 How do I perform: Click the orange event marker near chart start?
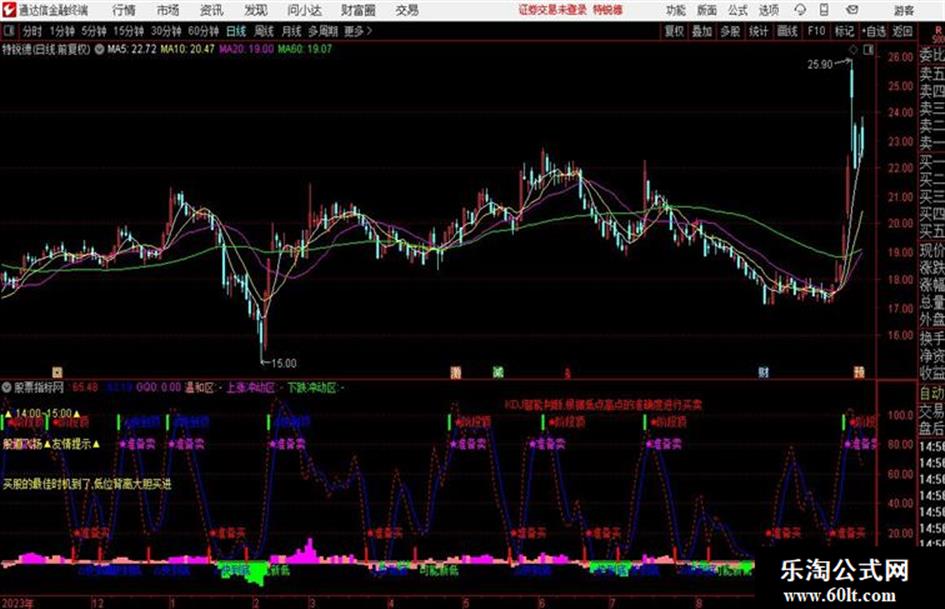pyautogui.click(x=57, y=373)
